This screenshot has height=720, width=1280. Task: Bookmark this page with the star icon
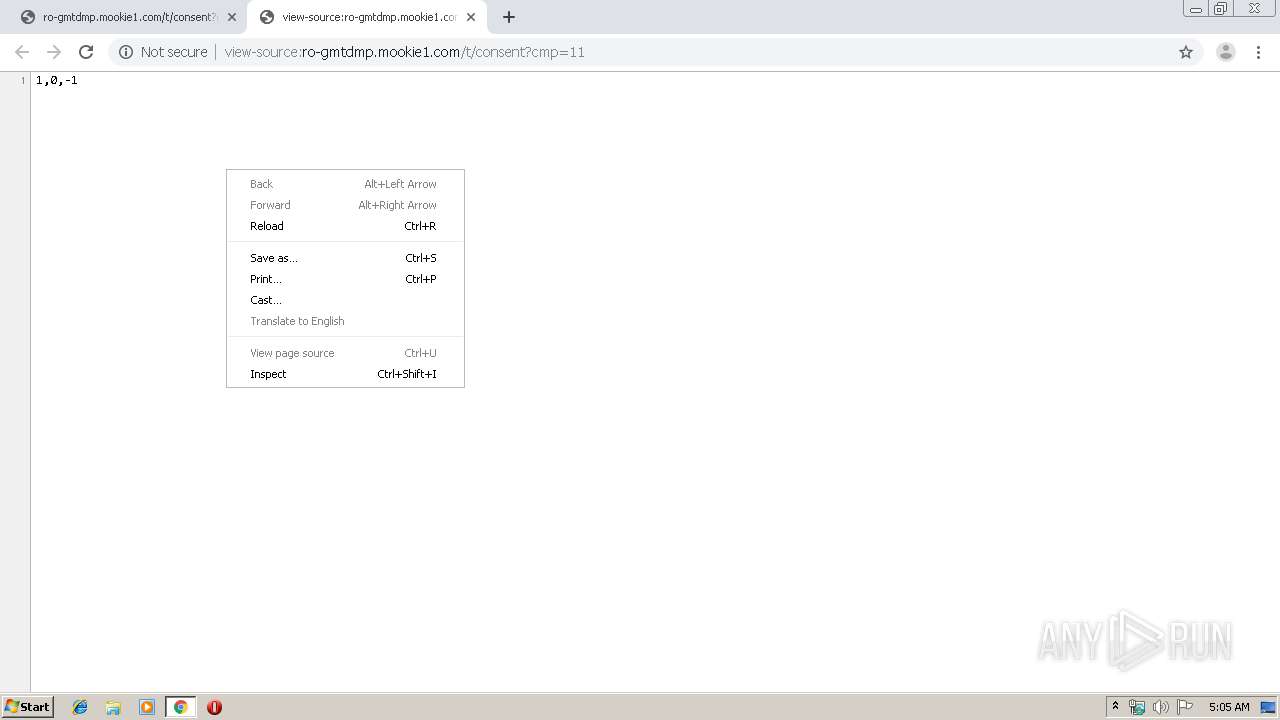(x=1186, y=52)
